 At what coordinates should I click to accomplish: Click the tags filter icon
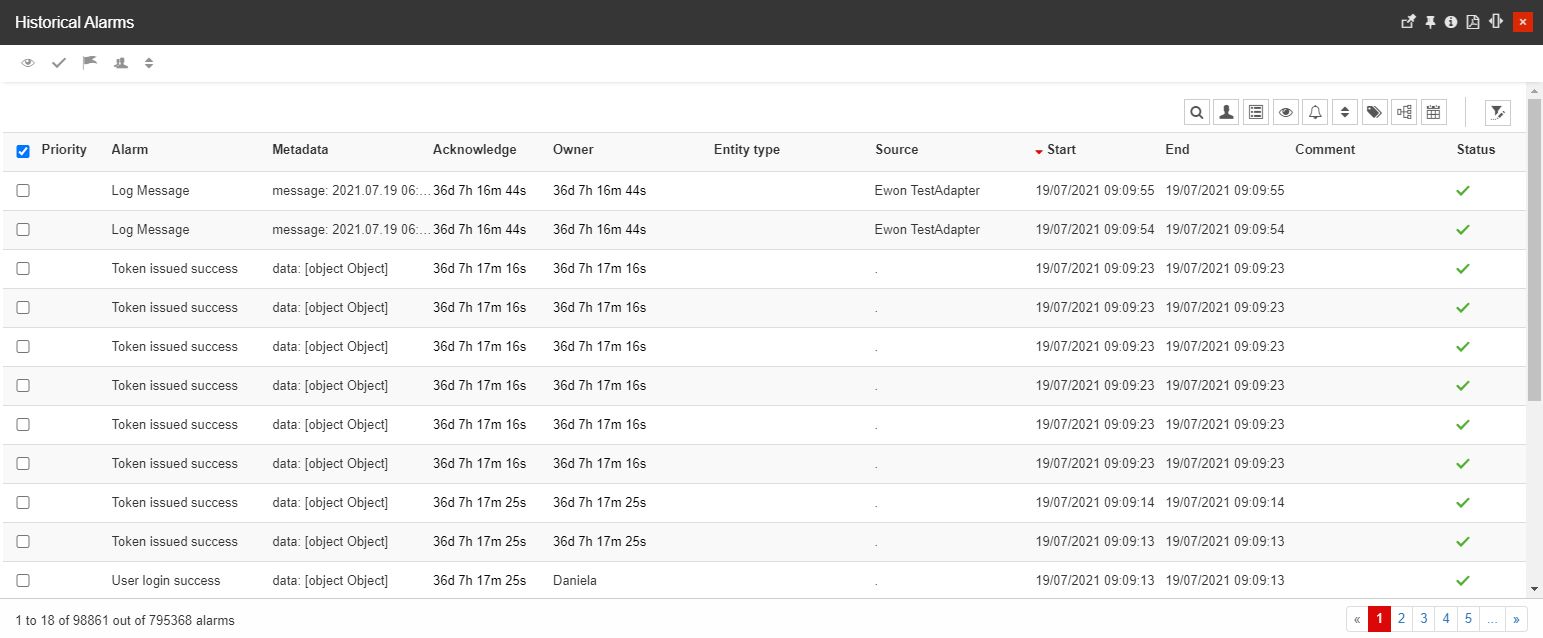1374,113
